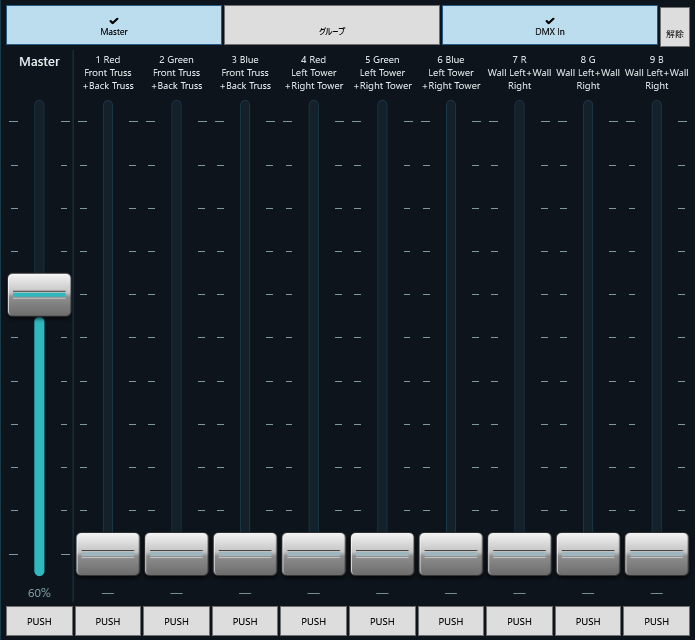Click the 5 Green Left Tower fader handle

tap(382, 554)
